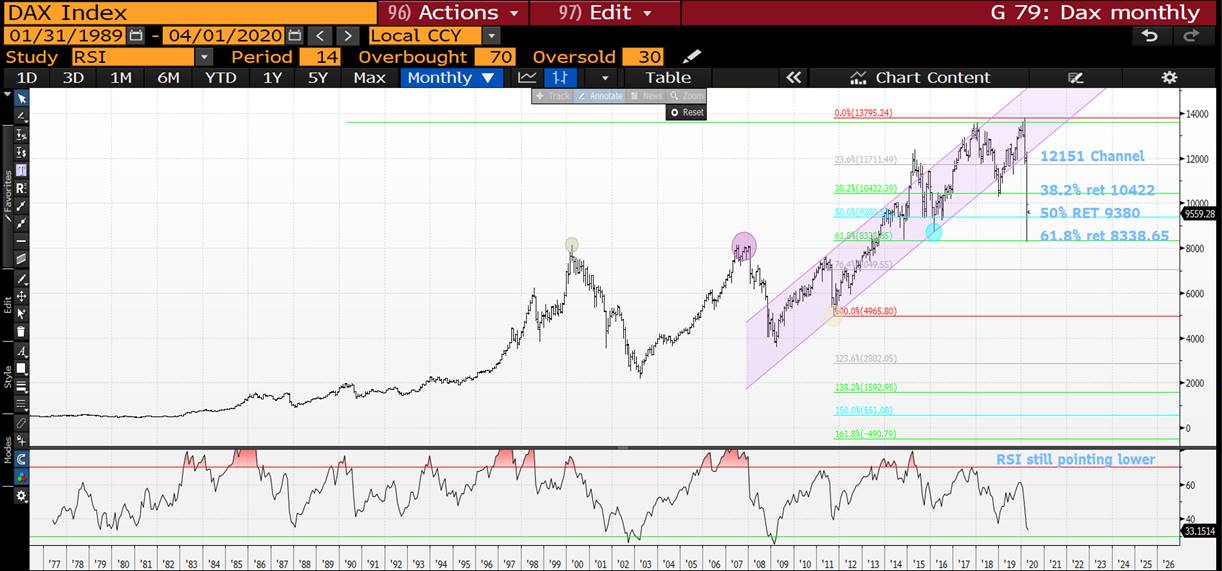Click the '50% RET 9380' annotation

(1089, 213)
